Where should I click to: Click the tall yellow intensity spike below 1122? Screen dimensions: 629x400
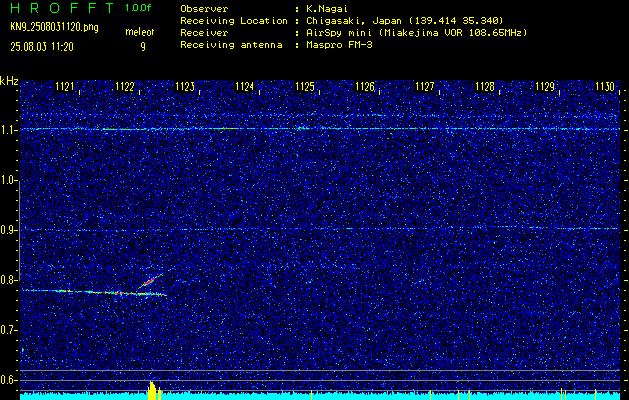tap(152, 390)
